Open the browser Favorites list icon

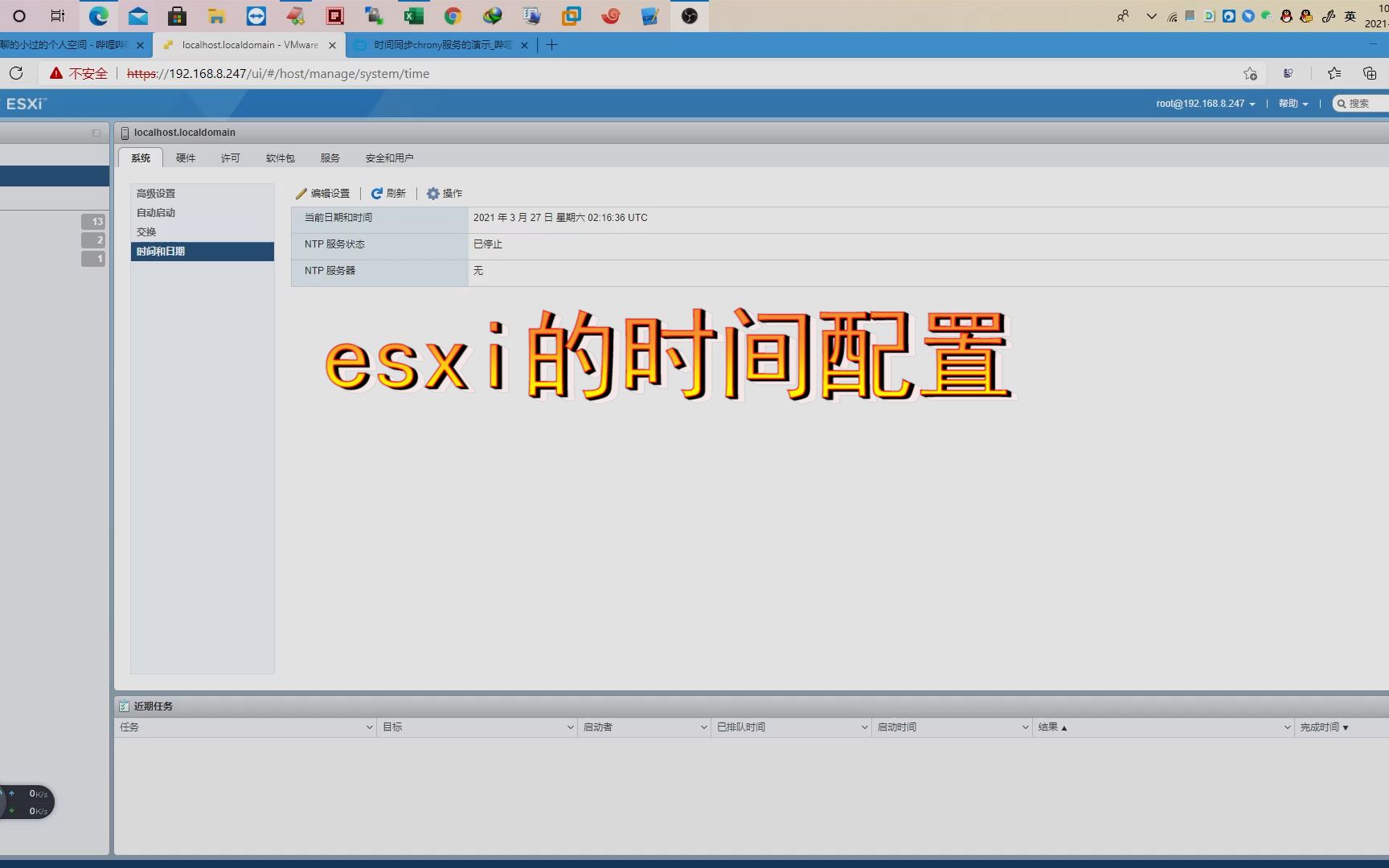click(x=1334, y=73)
